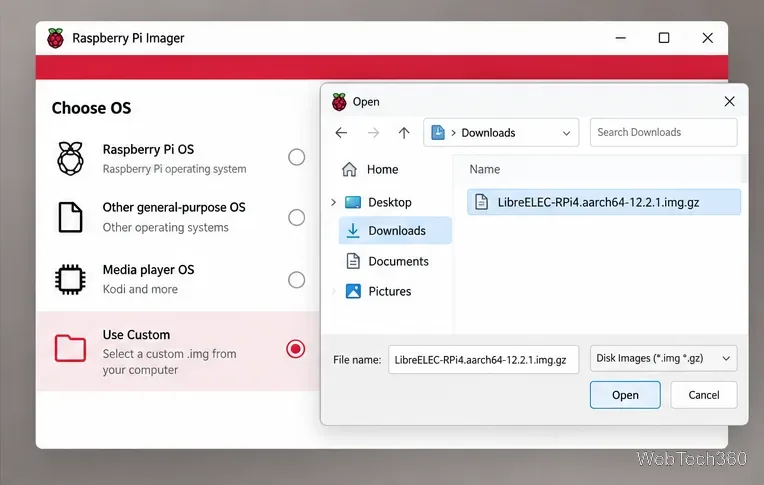
Task: Click the Other general-purpose OS title
Action: (174, 207)
